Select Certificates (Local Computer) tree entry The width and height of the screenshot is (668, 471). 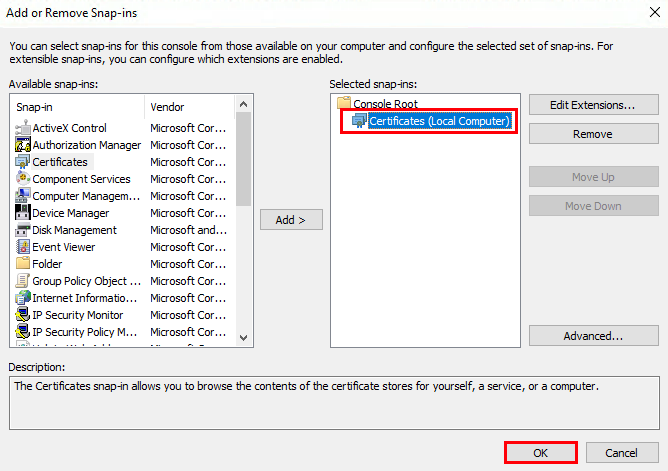pos(439,121)
